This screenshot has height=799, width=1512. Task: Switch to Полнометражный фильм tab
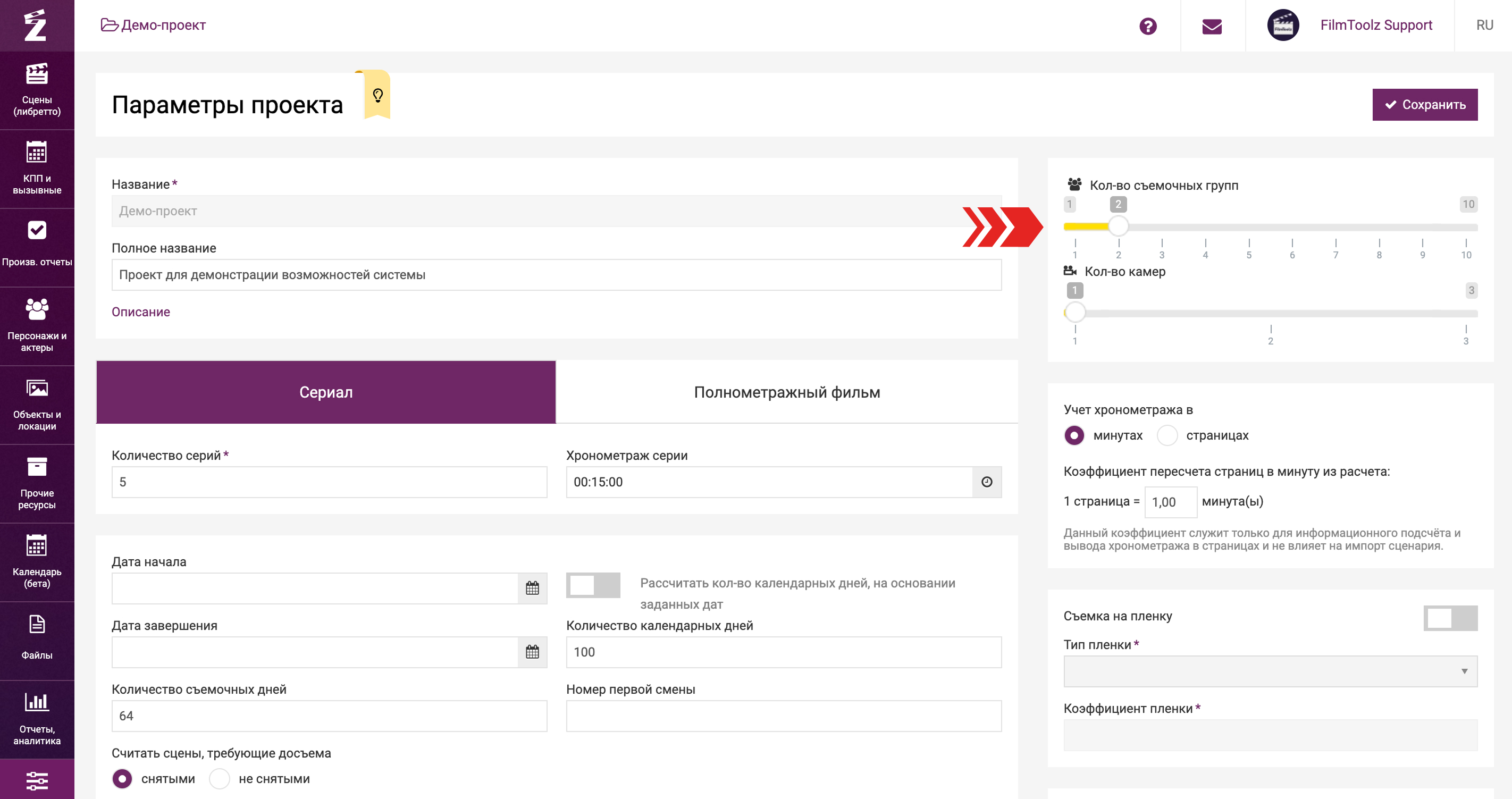coord(786,392)
